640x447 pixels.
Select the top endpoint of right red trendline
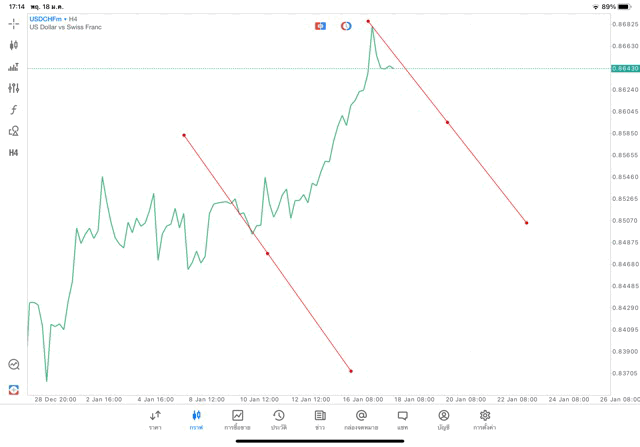[368, 21]
